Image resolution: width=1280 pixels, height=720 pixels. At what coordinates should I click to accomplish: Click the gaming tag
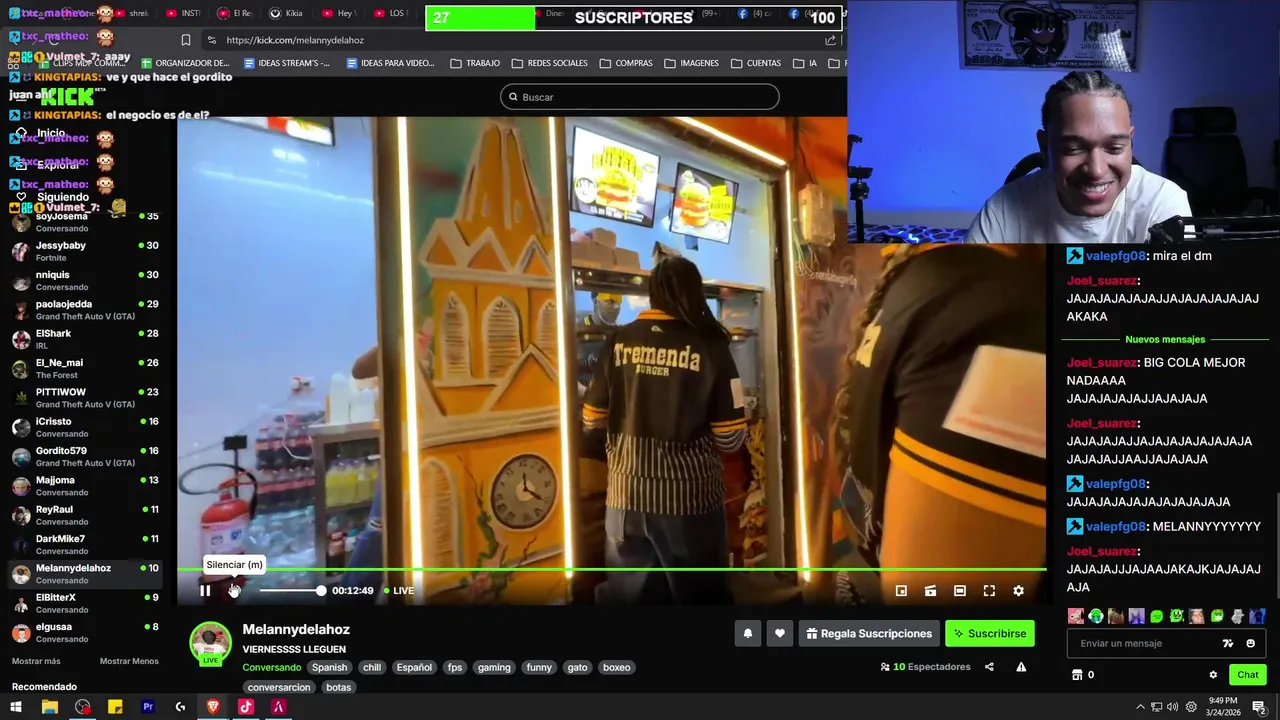pyautogui.click(x=494, y=667)
